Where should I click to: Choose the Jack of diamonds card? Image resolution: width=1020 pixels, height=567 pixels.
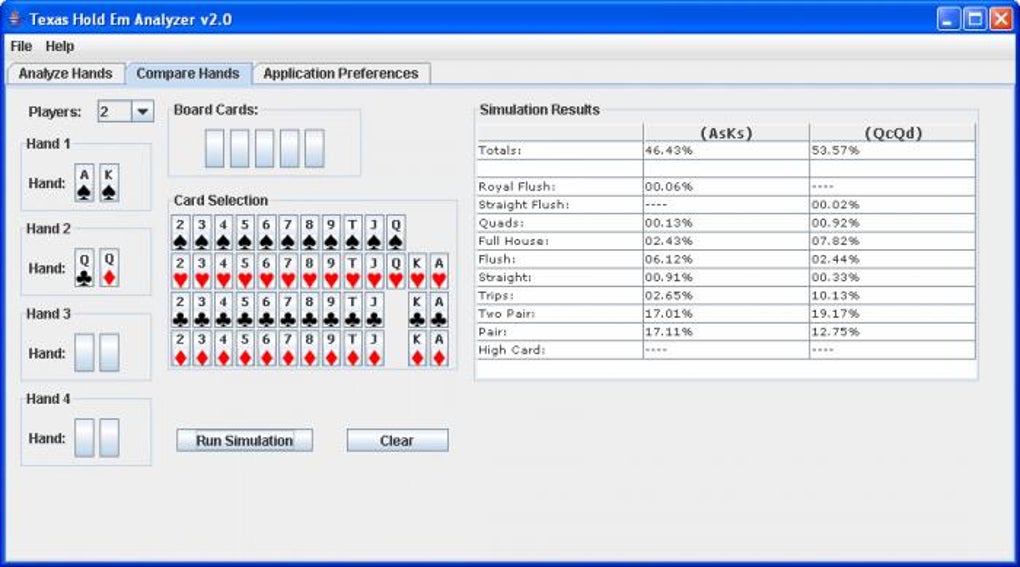pos(373,348)
